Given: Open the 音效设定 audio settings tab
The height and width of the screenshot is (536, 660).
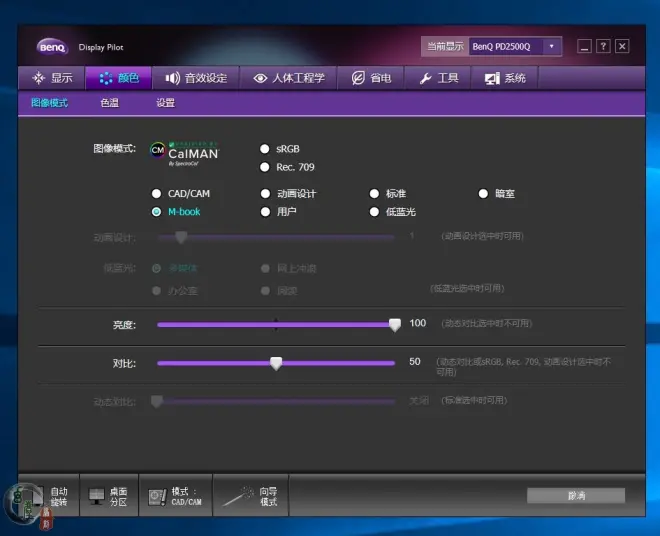Looking at the screenshot, I should point(196,78).
